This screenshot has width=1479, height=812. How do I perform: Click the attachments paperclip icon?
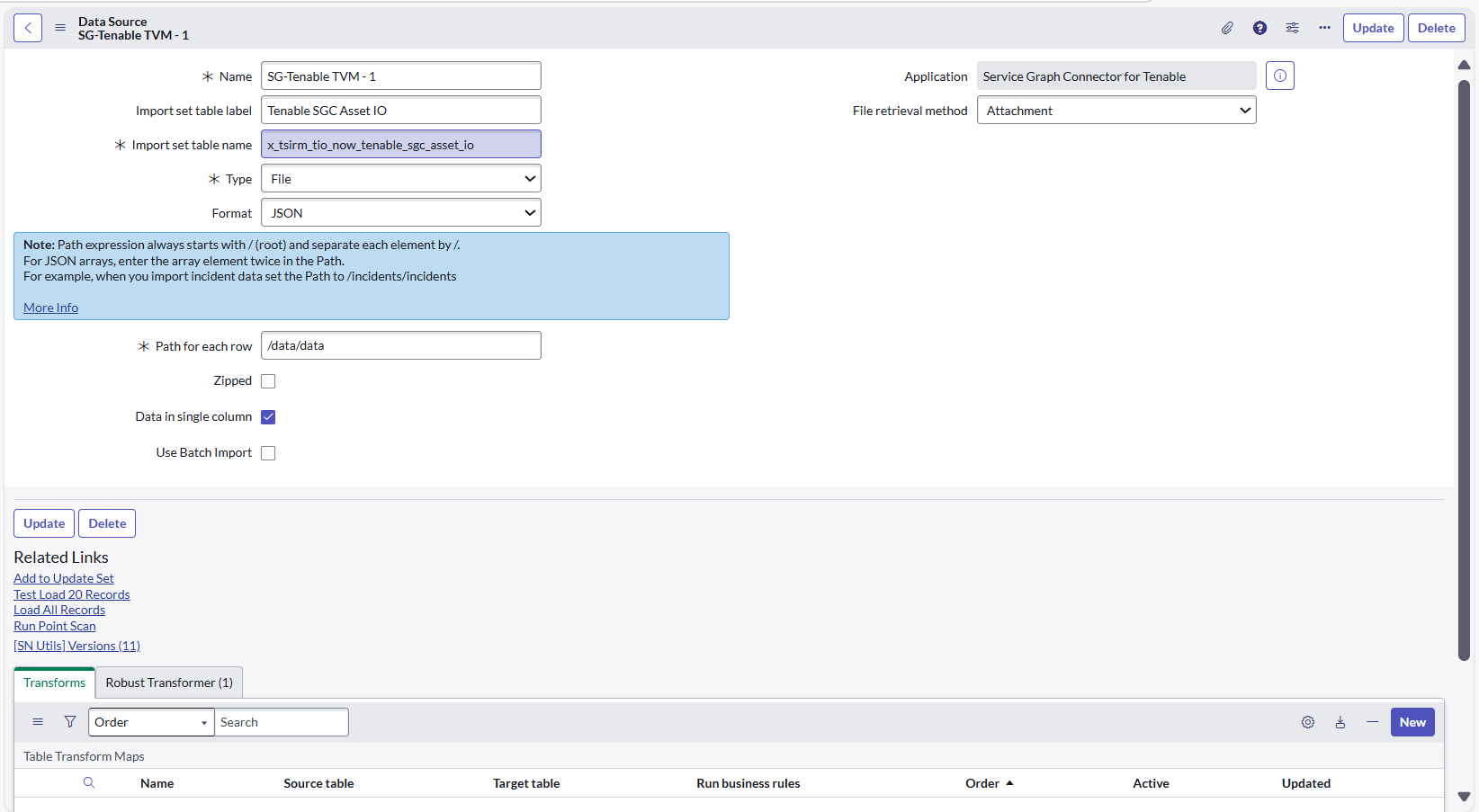point(1227,28)
